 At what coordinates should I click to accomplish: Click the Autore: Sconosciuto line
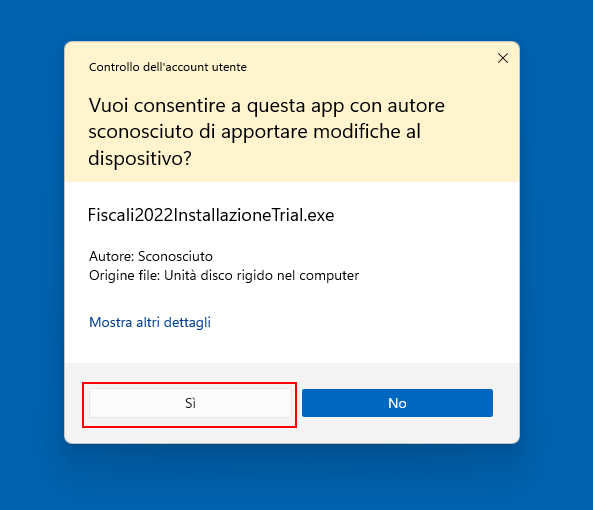[x=151, y=256]
